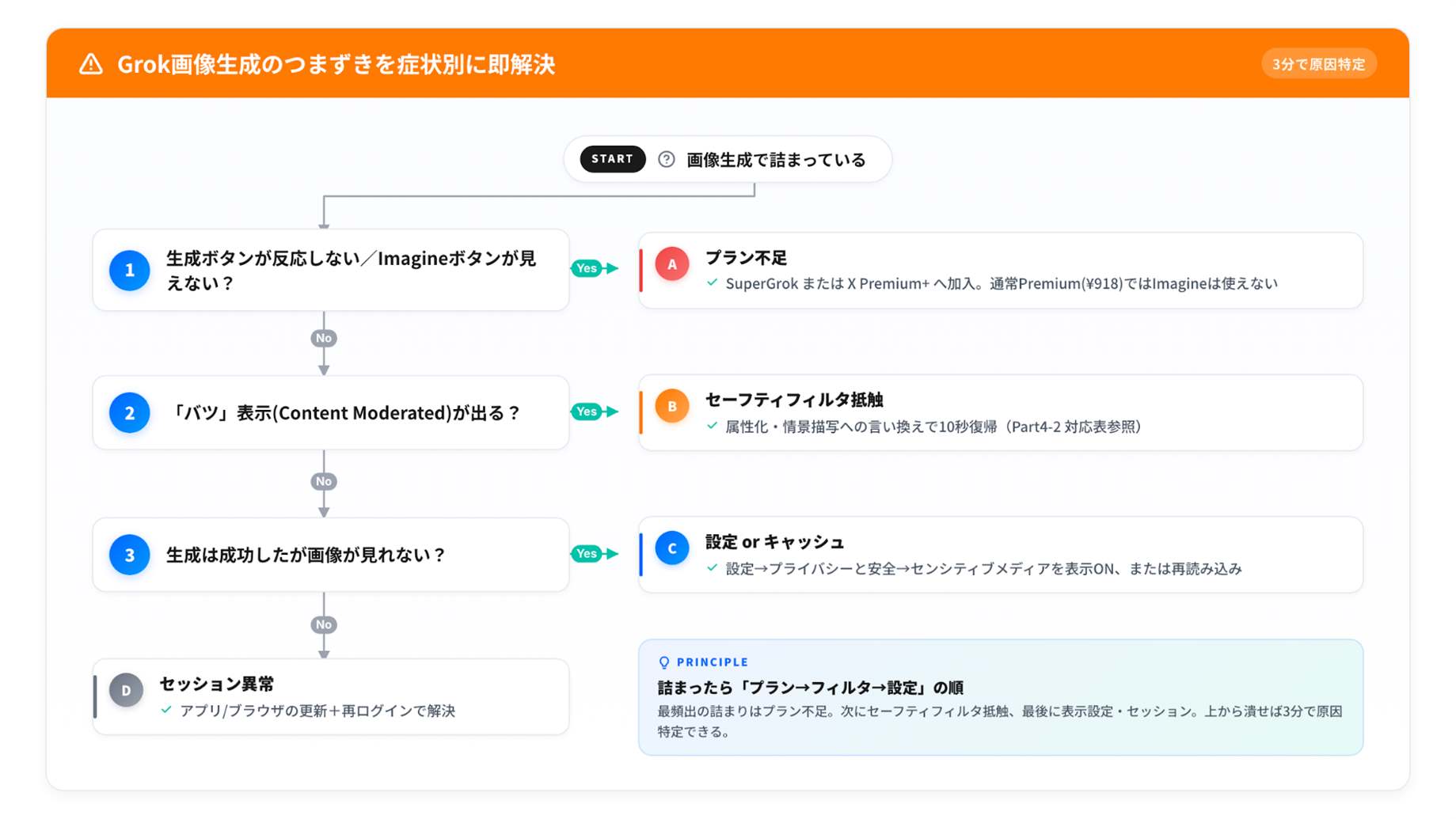The width and height of the screenshot is (1456, 819).
Task: Click the green checkmark under プラン不足
Action: pyautogui.click(x=712, y=282)
